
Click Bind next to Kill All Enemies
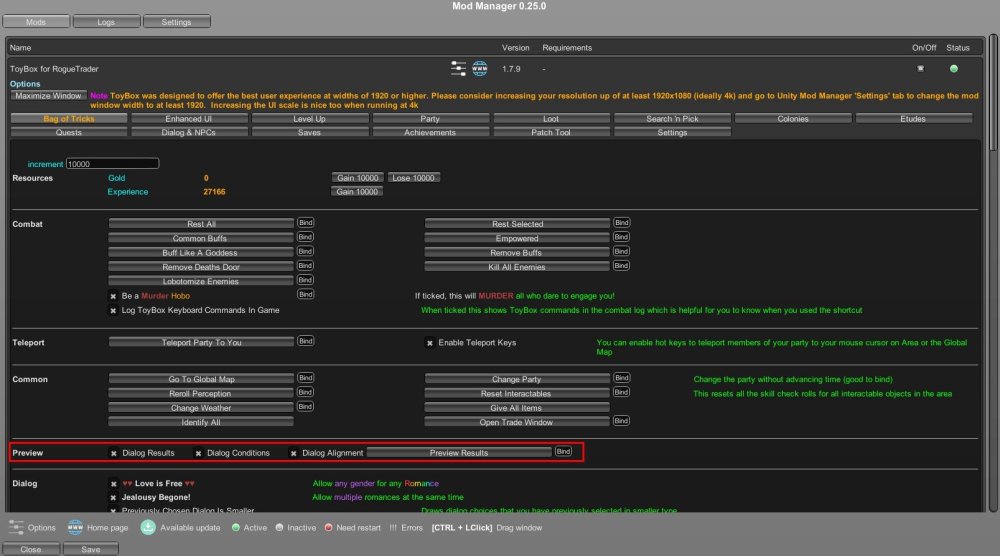[x=621, y=266]
